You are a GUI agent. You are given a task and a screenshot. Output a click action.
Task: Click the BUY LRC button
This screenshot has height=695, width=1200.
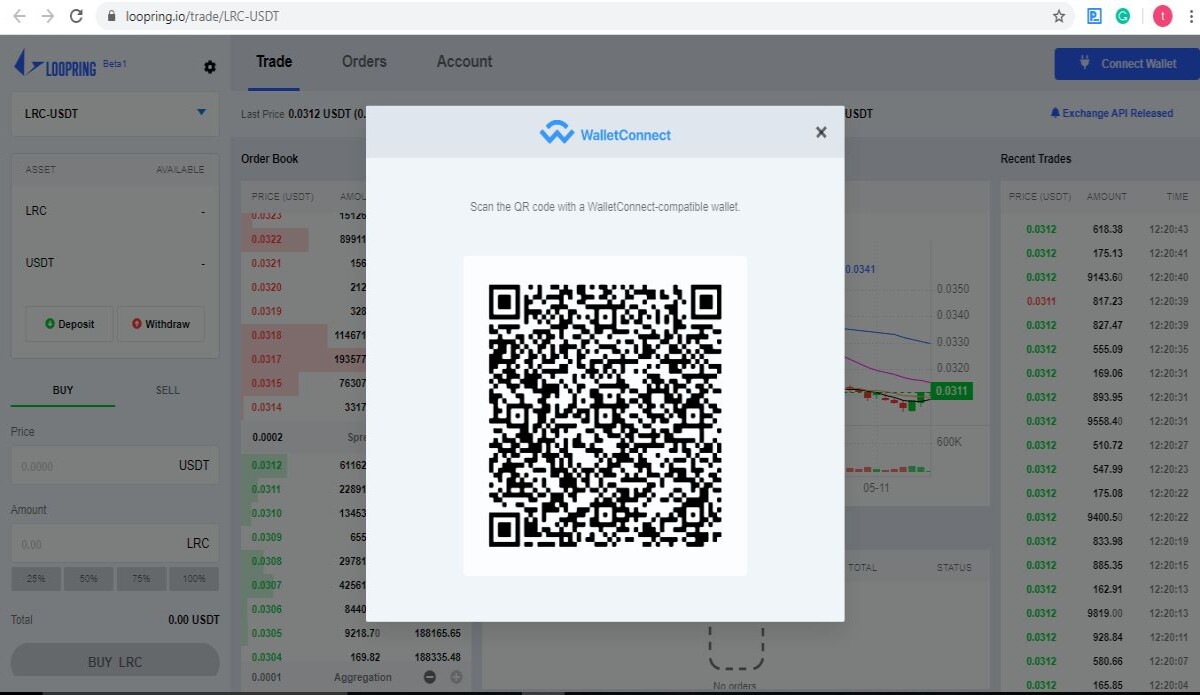tap(115, 662)
